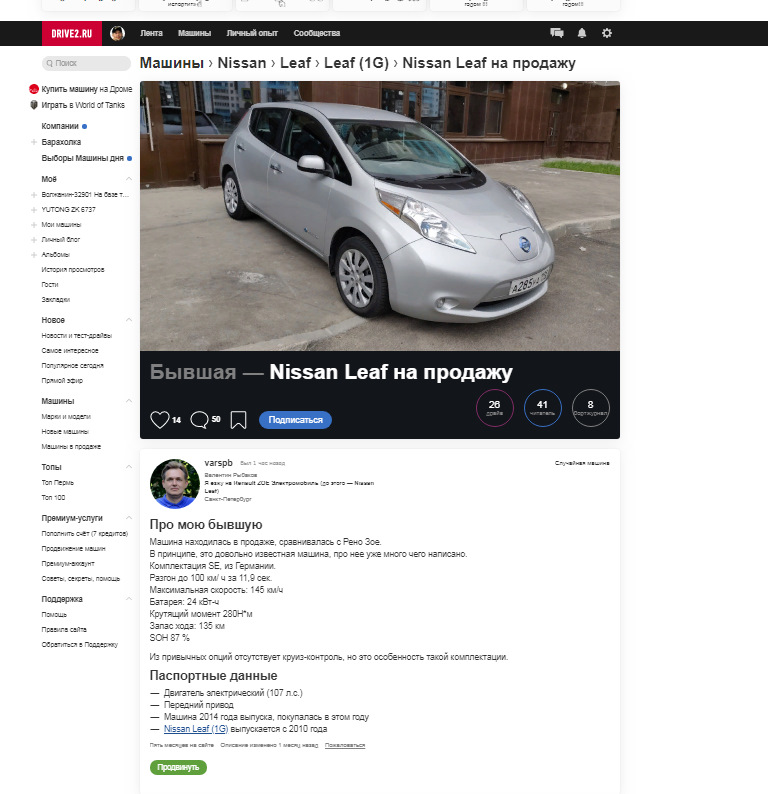Open Купить машину на Дроме
768x794 pixels.
click(87, 89)
